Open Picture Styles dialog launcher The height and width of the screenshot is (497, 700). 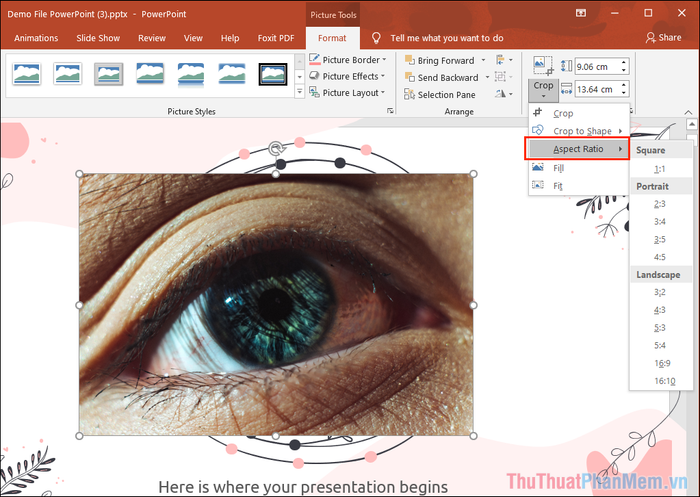[390, 111]
